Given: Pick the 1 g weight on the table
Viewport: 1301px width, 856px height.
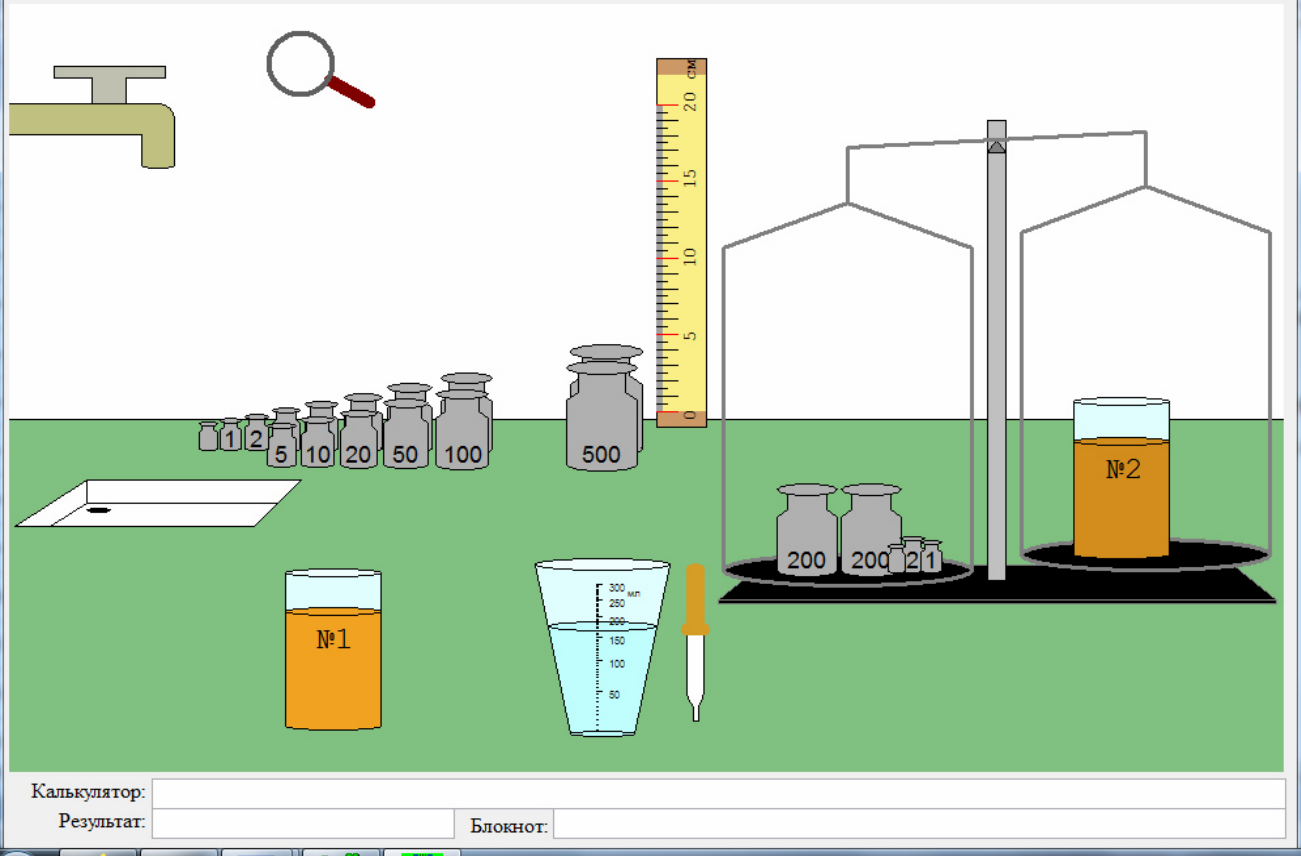Looking at the screenshot, I should [x=231, y=436].
